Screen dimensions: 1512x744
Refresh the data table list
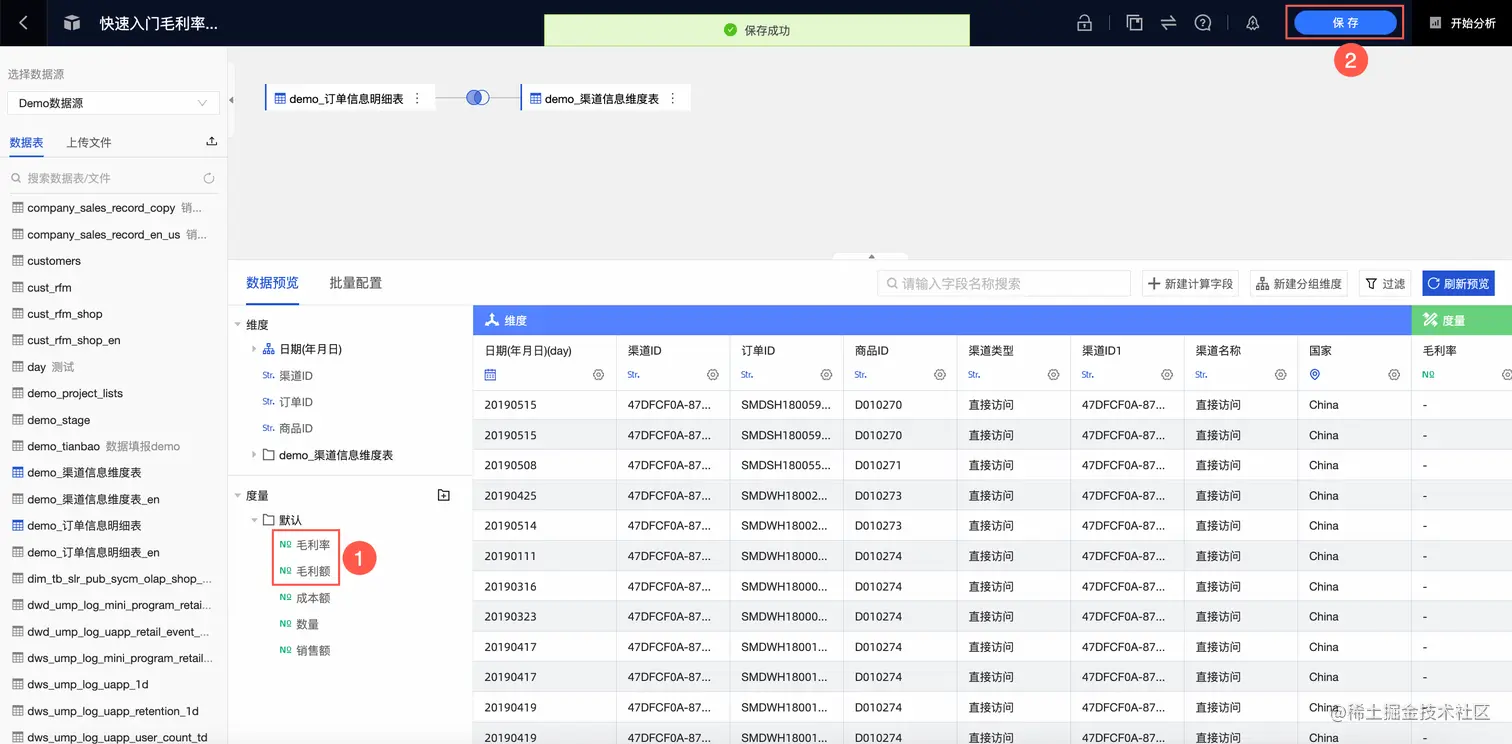click(208, 178)
